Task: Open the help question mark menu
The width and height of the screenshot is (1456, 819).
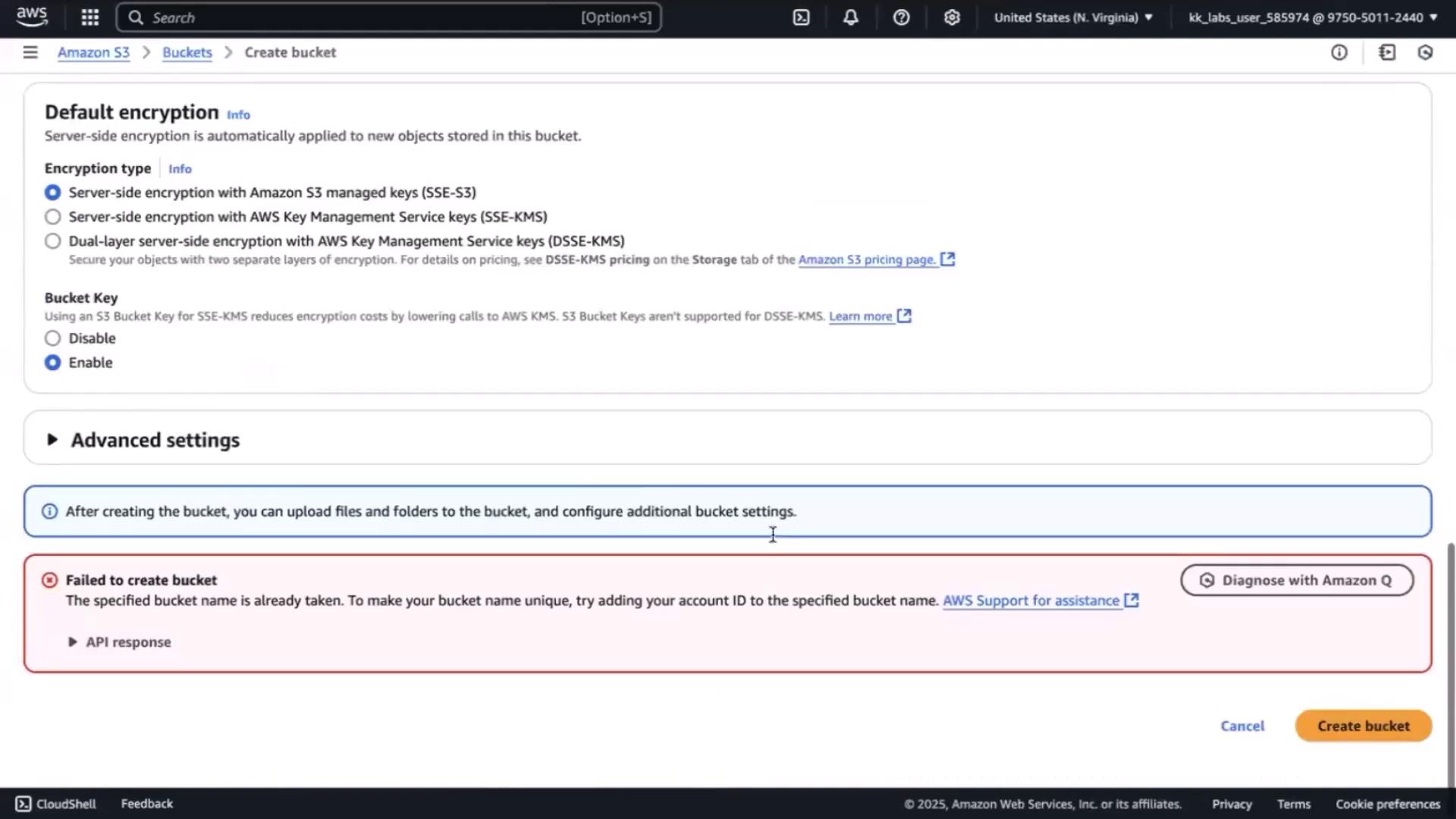Action: [901, 17]
